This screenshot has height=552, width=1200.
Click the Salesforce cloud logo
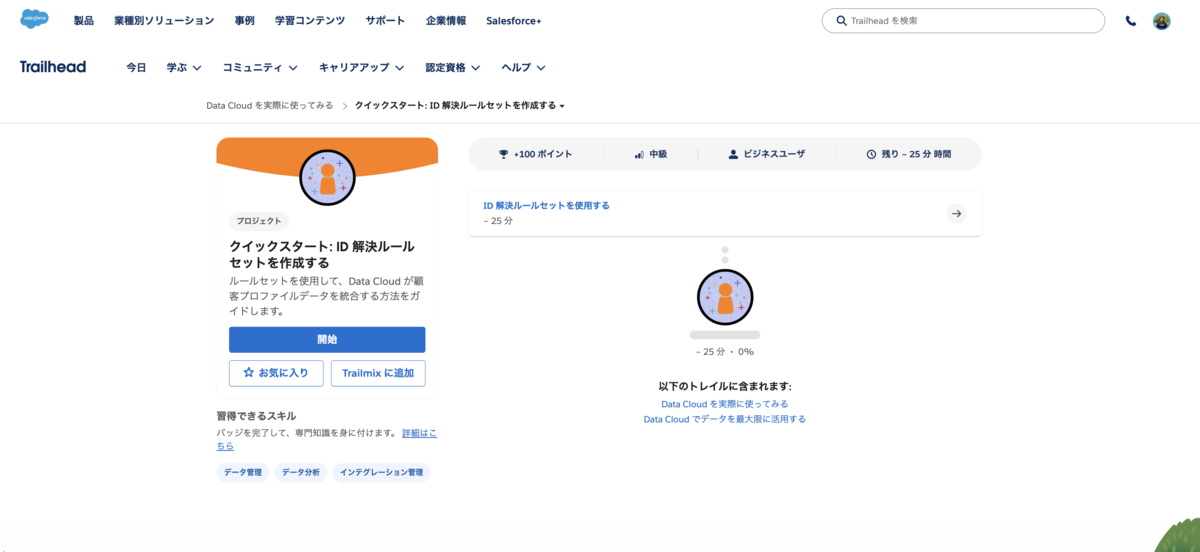click(35, 20)
